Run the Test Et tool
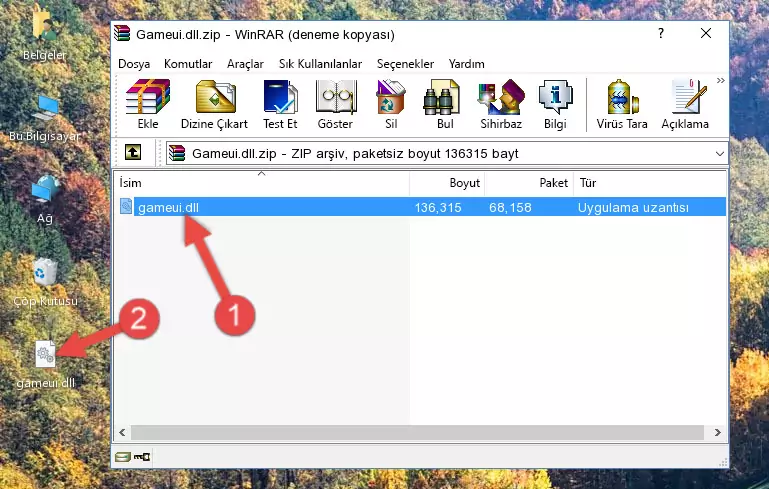Image resolution: width=769 pixels, height=489 pixels. [x=280, y=104]
